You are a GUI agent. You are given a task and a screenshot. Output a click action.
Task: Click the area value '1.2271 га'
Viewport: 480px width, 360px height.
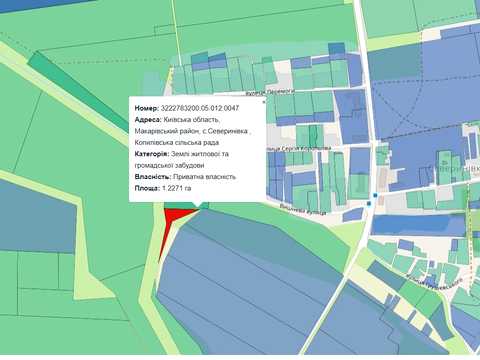pos(177,188)
